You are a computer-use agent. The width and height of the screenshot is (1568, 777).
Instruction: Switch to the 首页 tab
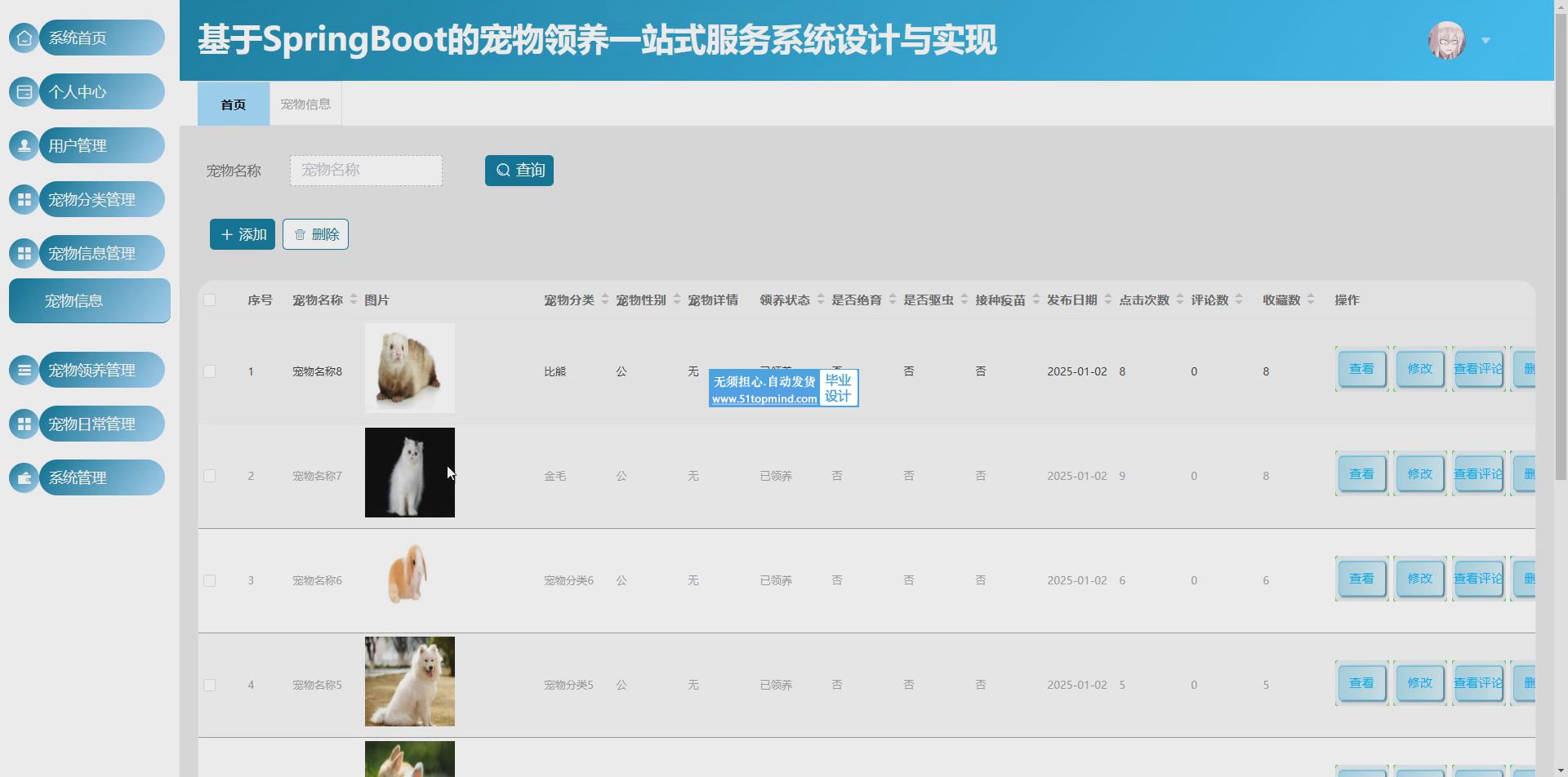point(233,104)
